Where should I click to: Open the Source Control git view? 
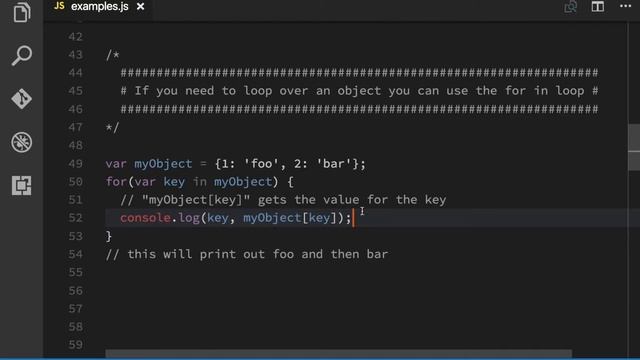click(22, 99)
